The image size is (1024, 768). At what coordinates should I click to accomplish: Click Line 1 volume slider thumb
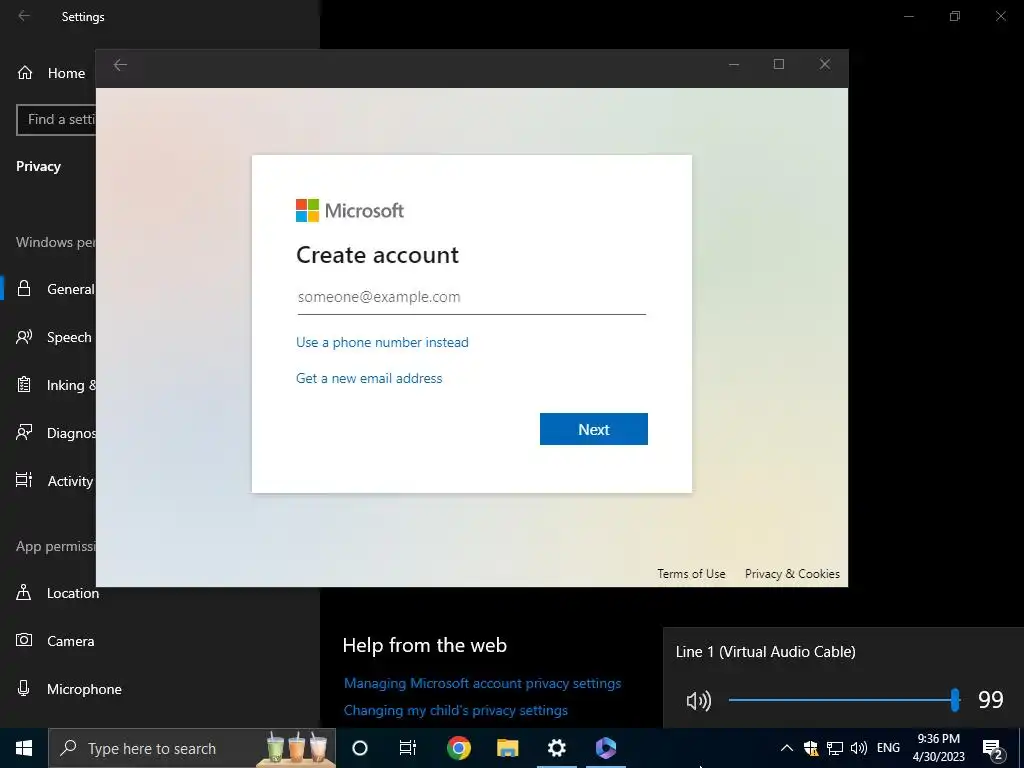955,700
